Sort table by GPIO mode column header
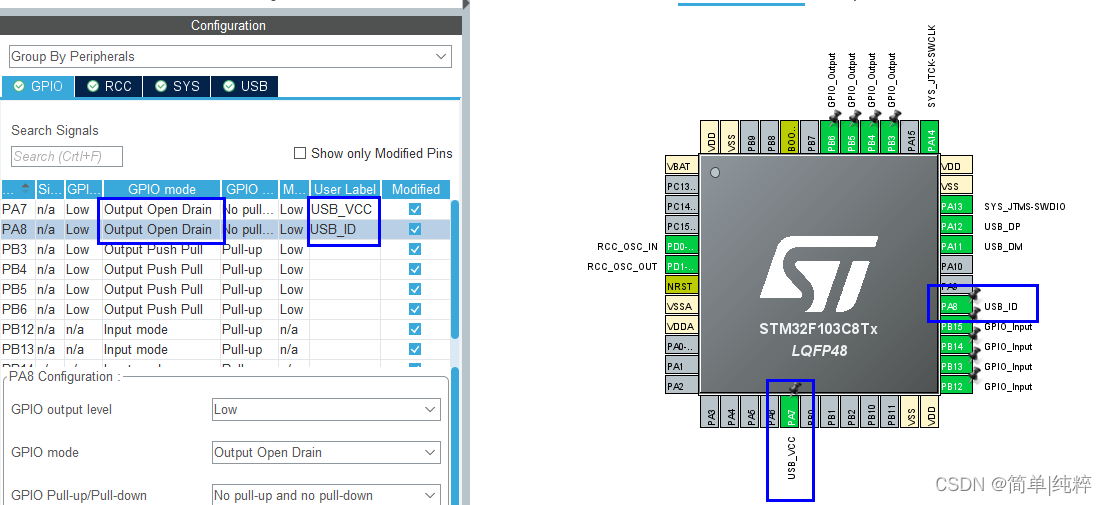The height and width of the screenshot is (505, 1107). pos(162,189)
